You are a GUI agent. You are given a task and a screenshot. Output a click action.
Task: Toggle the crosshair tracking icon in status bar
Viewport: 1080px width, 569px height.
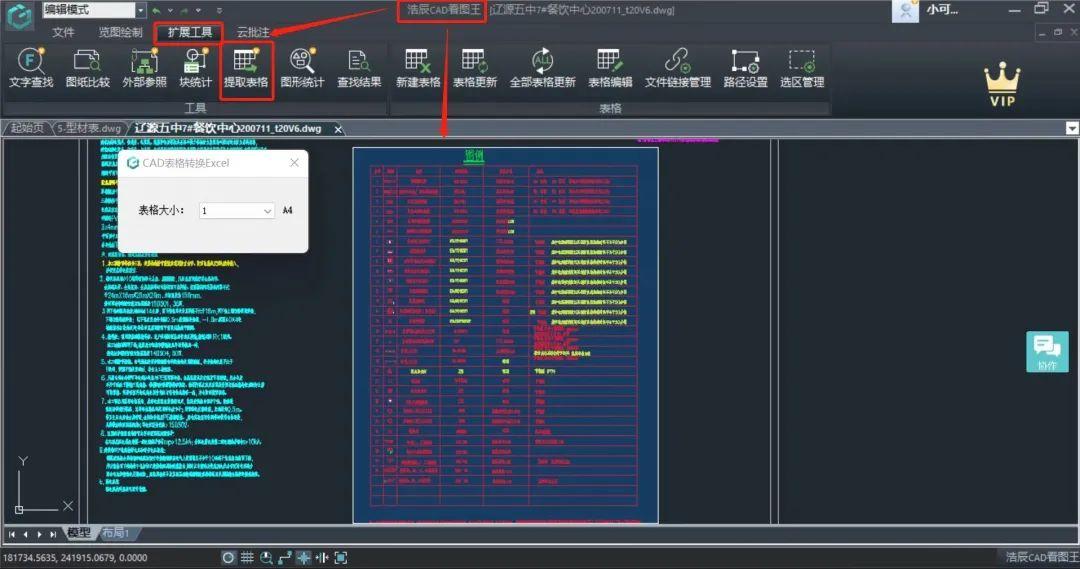[x=303, y=558]
